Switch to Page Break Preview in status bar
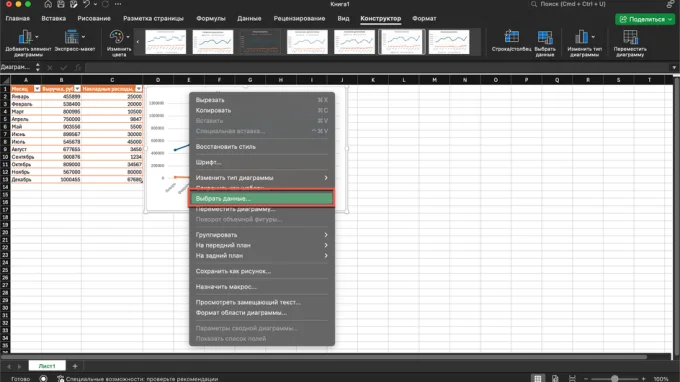Viewport: 680px width, 382px height. (x=572, y=379)
